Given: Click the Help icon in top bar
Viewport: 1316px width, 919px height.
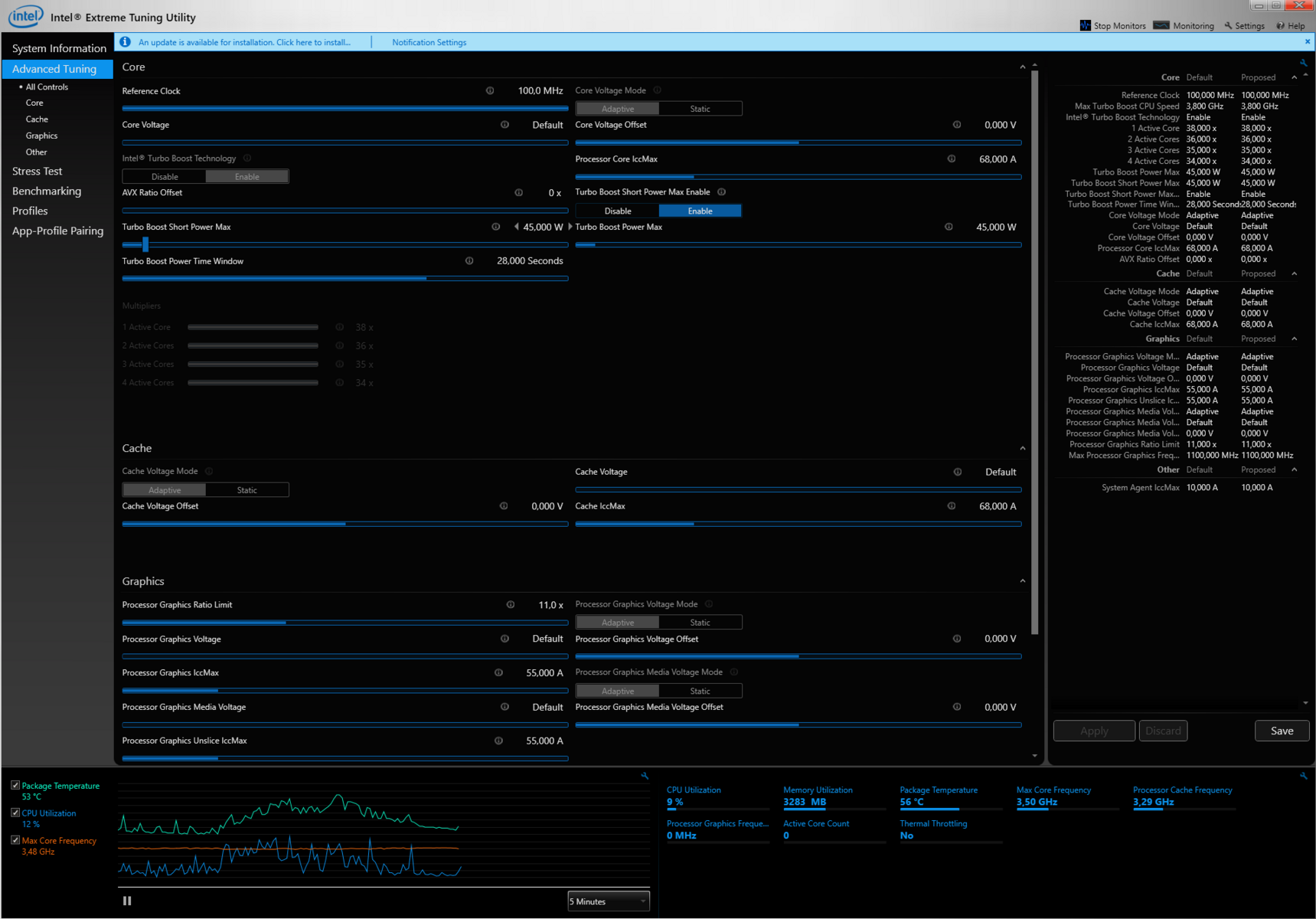Looking at the screenshot, I should tap(1280, 25).
